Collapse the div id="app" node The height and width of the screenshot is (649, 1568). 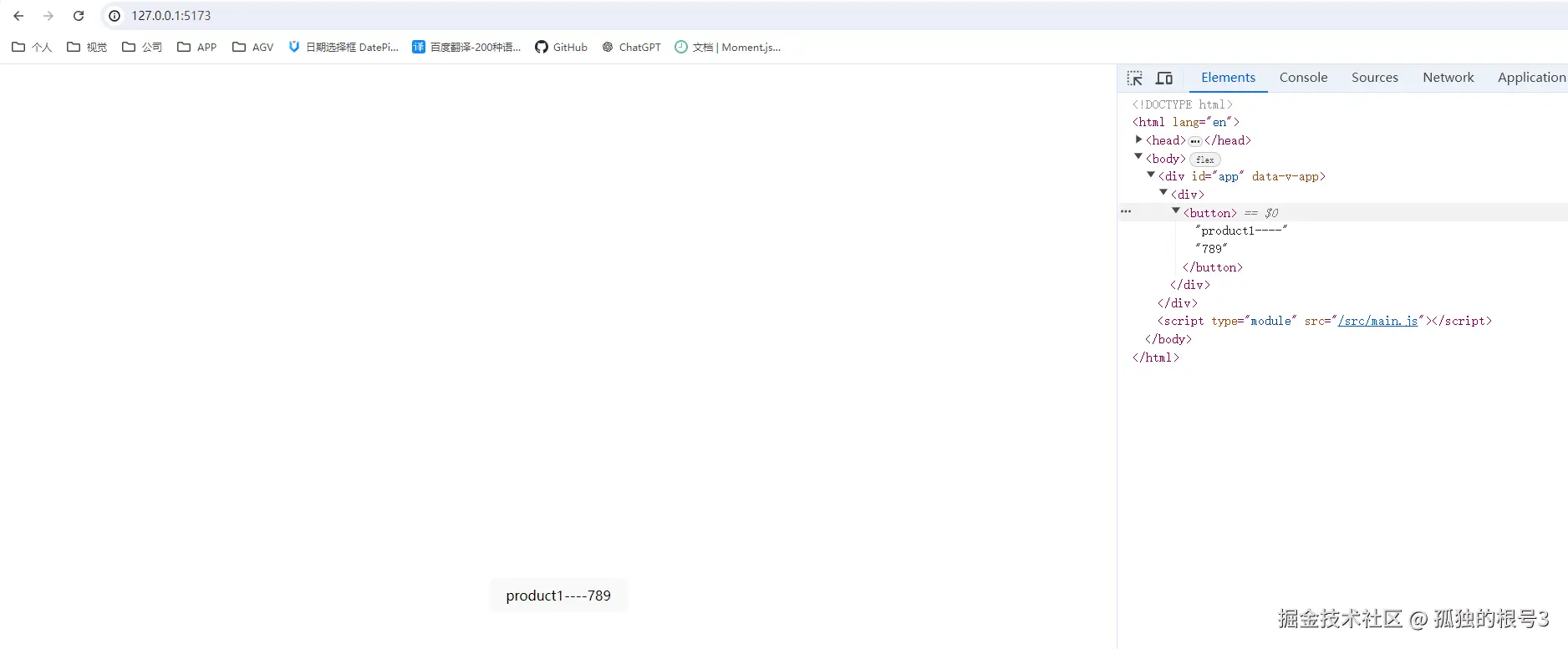1151,175
